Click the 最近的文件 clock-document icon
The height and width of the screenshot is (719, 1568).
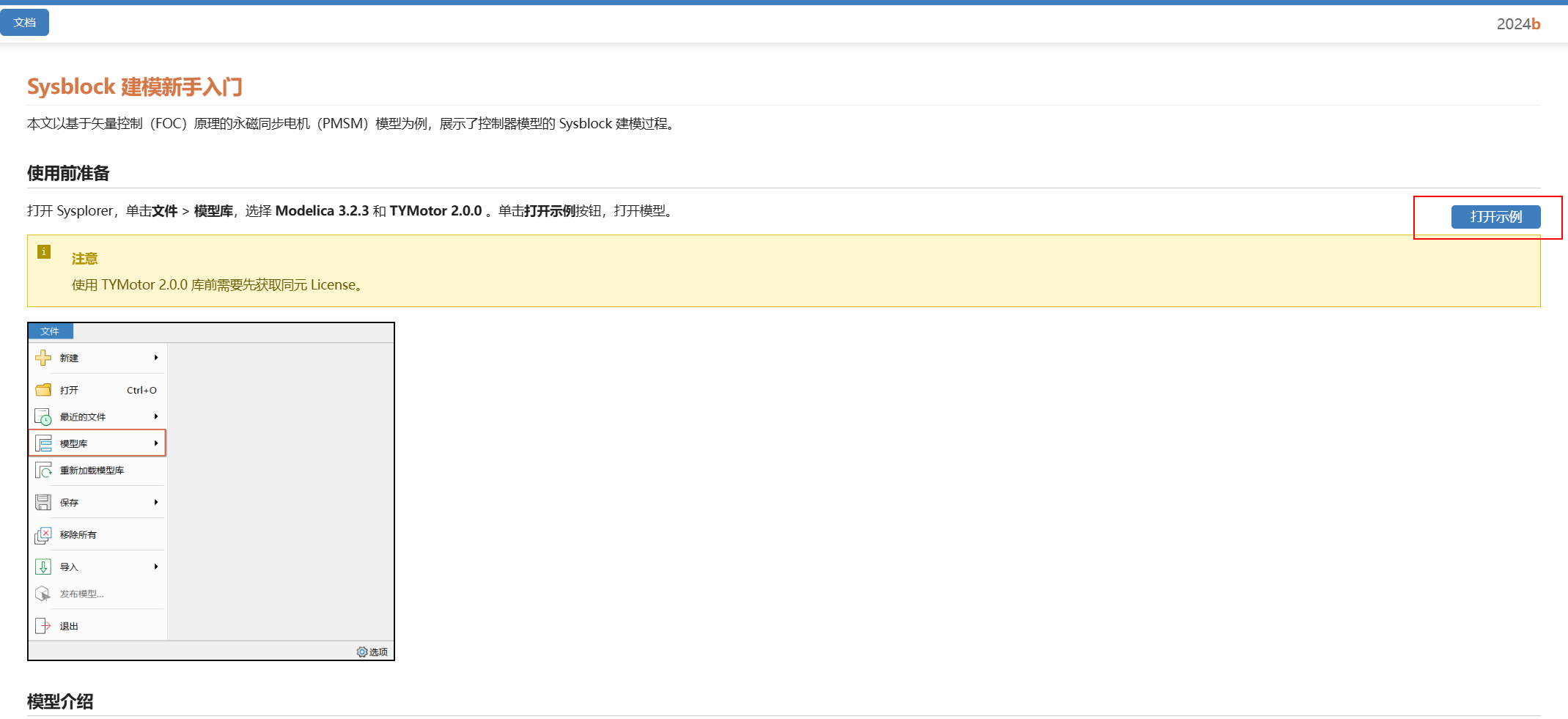(x=43, y=417)
